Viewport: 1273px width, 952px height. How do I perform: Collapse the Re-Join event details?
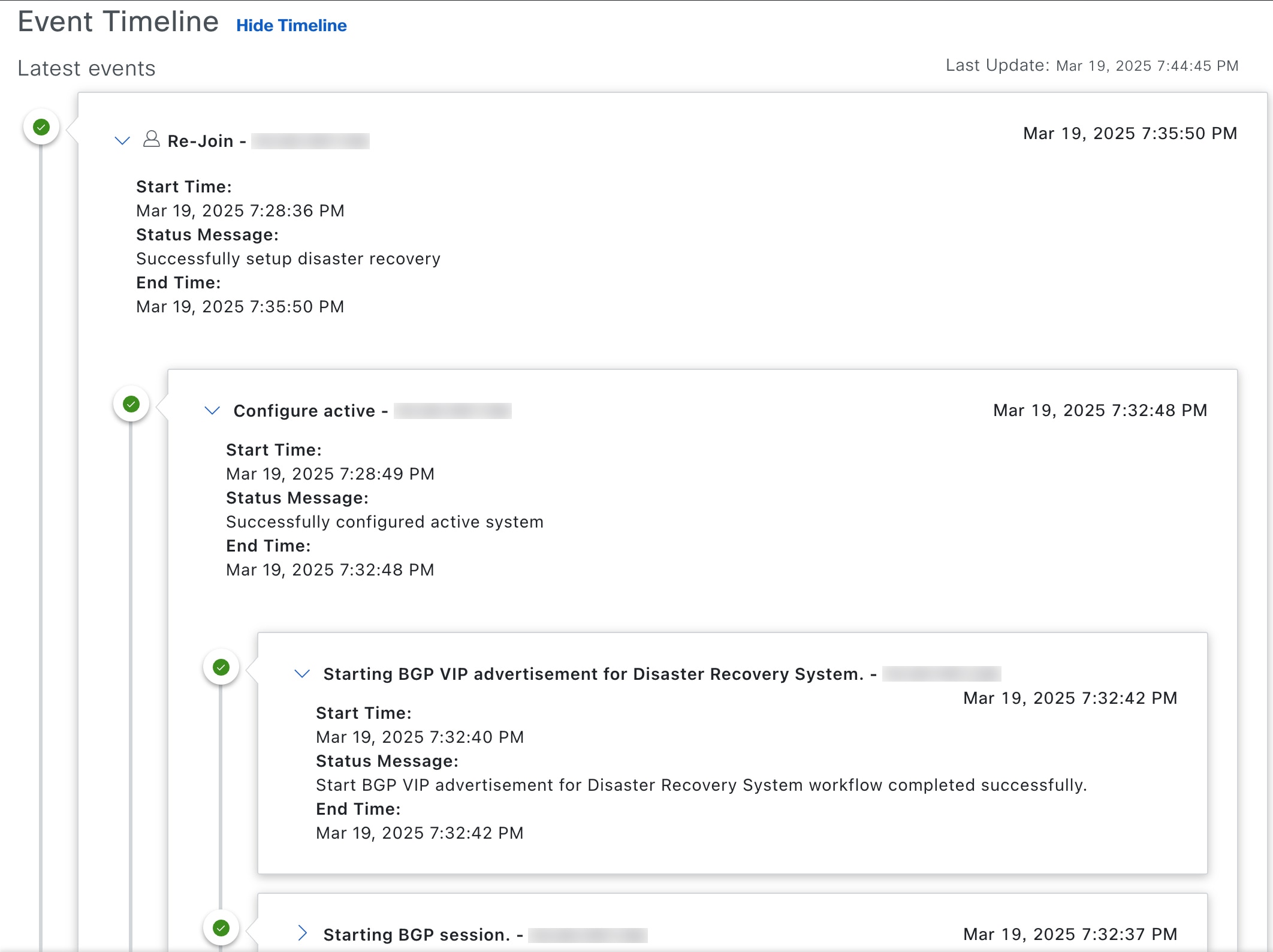122,141
